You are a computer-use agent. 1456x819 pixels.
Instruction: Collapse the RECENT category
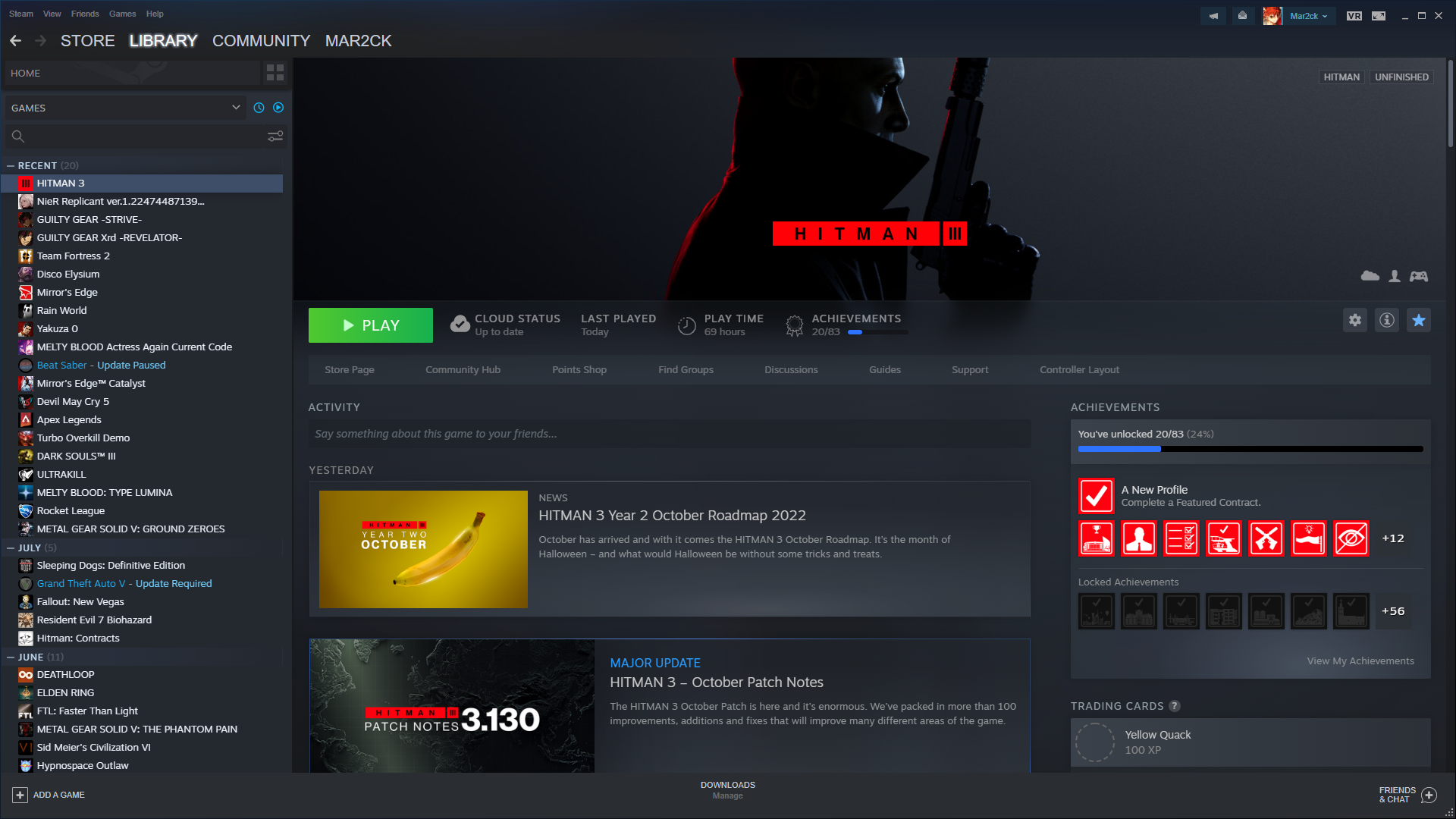point(11,165)
